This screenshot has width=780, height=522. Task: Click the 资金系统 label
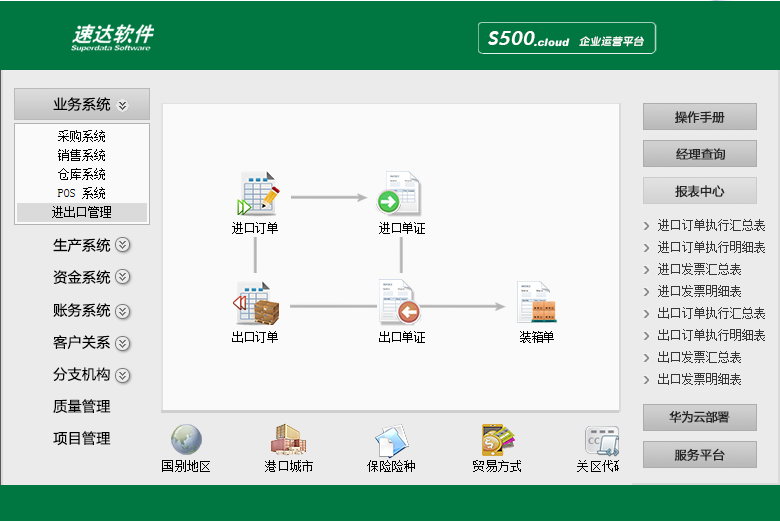pyautogui.click(x=82, y=277)
